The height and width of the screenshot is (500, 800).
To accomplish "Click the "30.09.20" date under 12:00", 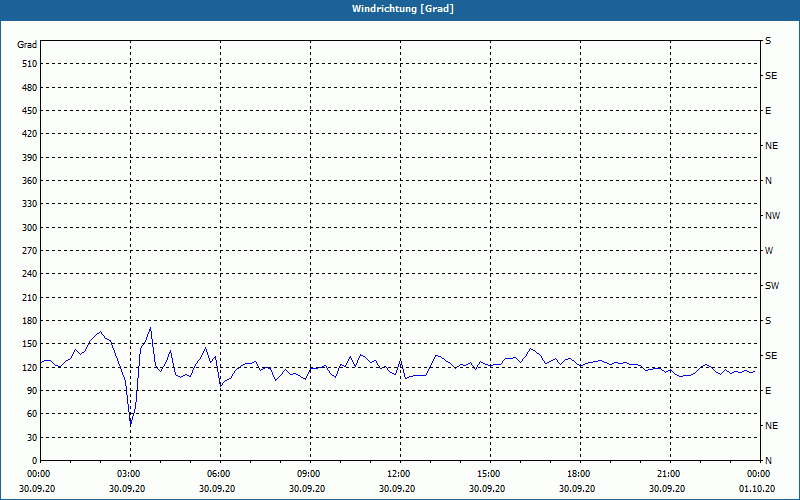I will pos(397,489).
